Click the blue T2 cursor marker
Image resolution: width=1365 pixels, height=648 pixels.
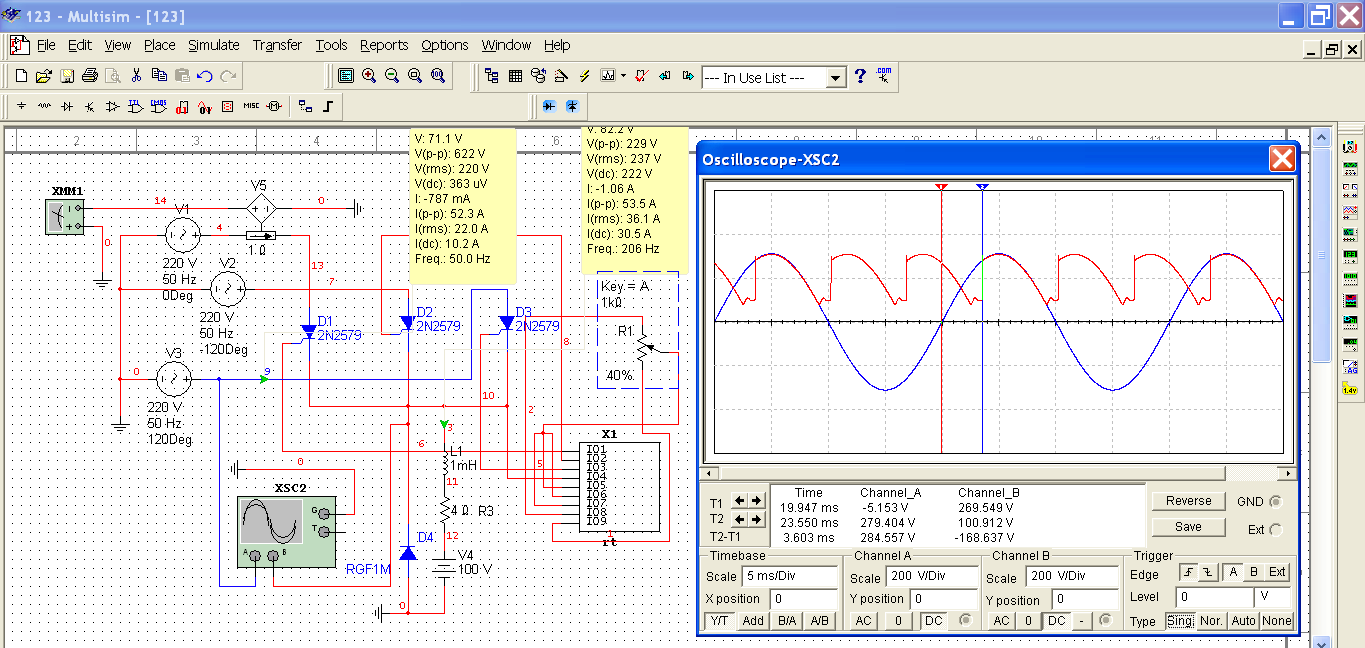(x=983, y=187)
